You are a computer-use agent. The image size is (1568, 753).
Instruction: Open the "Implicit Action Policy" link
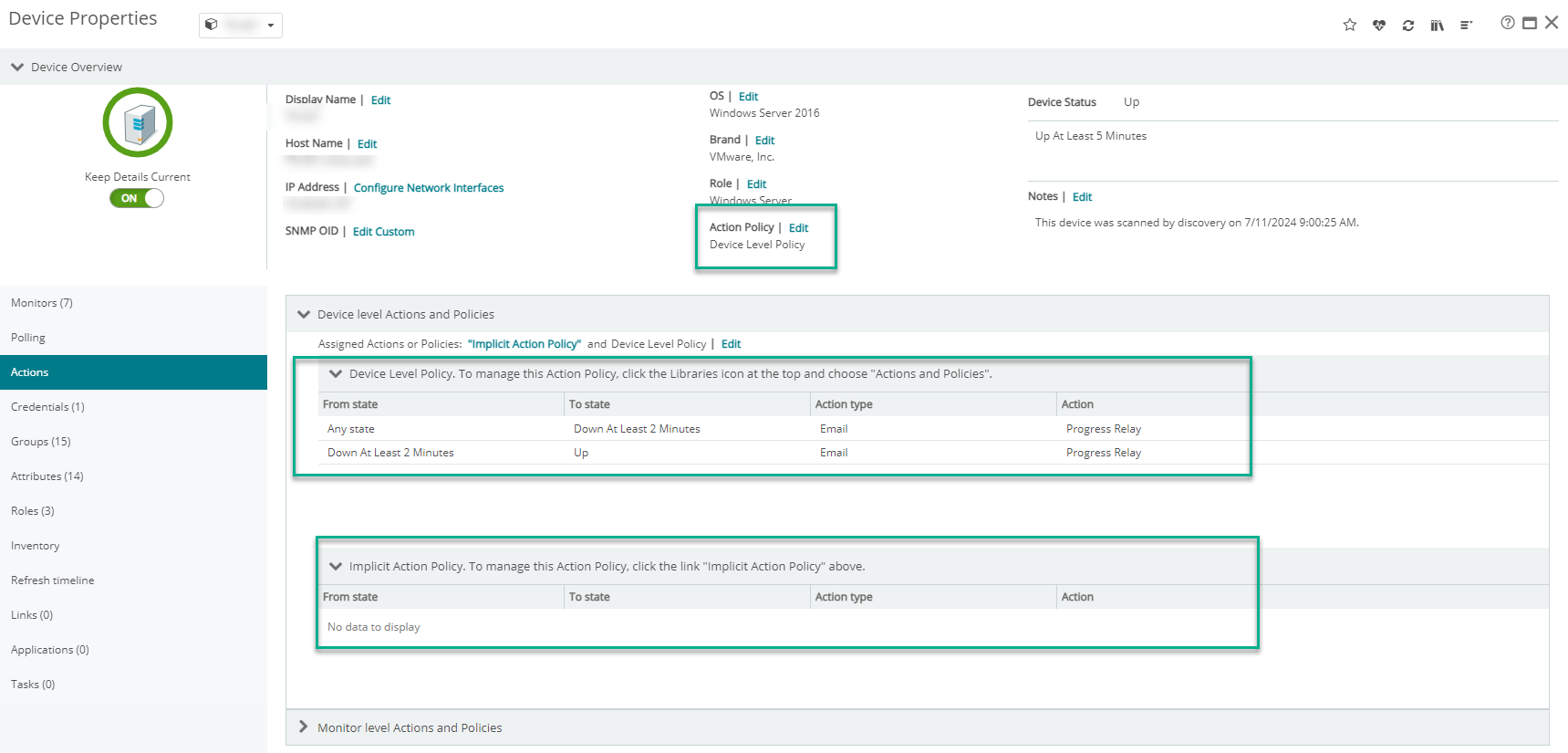[524, 344]
